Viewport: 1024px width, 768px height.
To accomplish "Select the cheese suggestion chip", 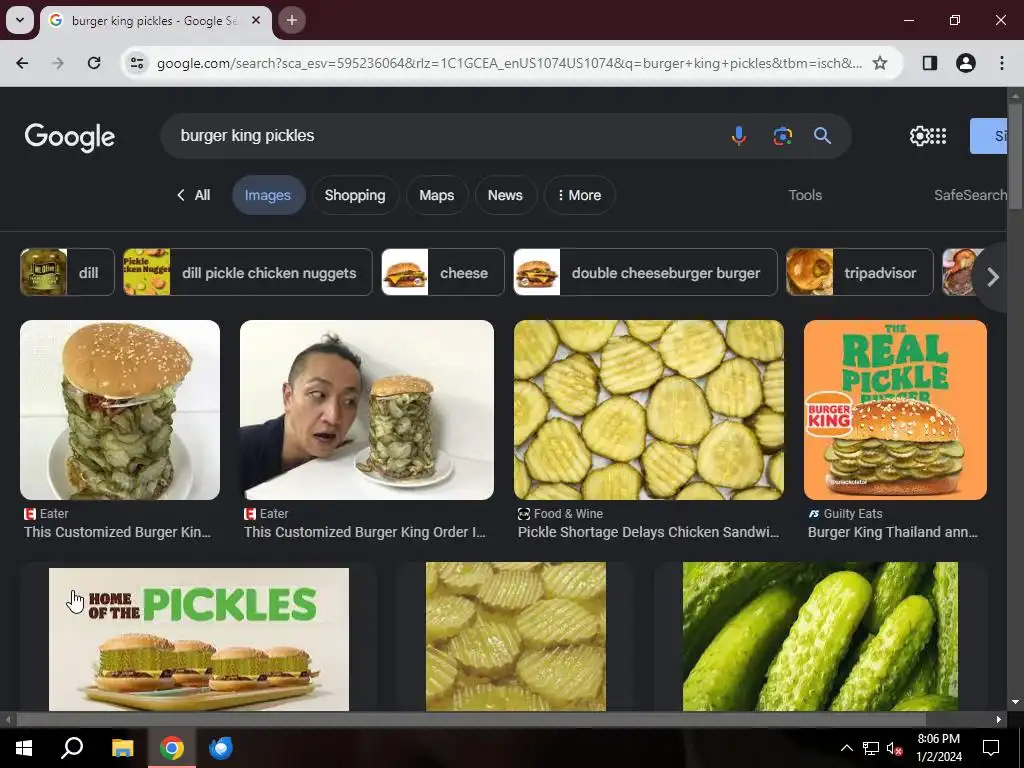I will (443, 272).
